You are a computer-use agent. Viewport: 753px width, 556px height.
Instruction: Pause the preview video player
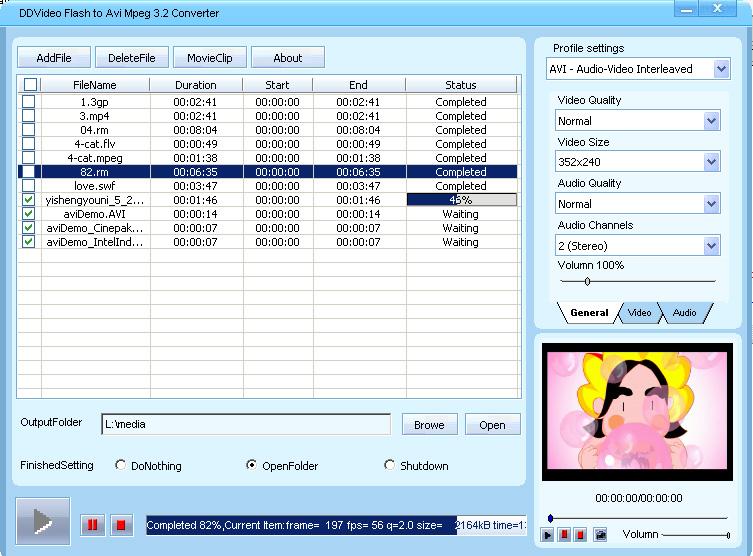pyautogui.click(x=564, y=535)
